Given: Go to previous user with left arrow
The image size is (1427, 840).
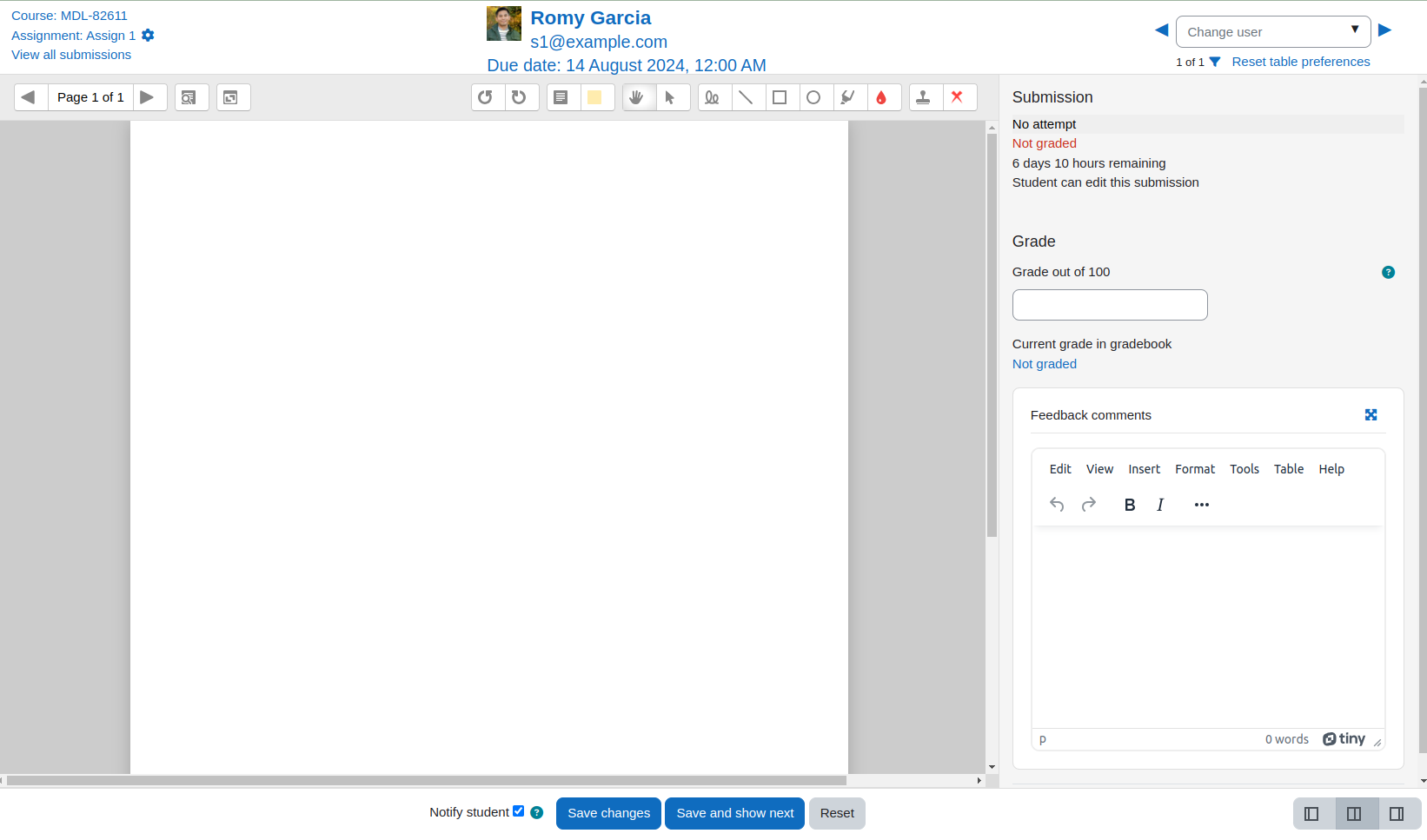Looking at the screenshot, I should point(1161,30).
